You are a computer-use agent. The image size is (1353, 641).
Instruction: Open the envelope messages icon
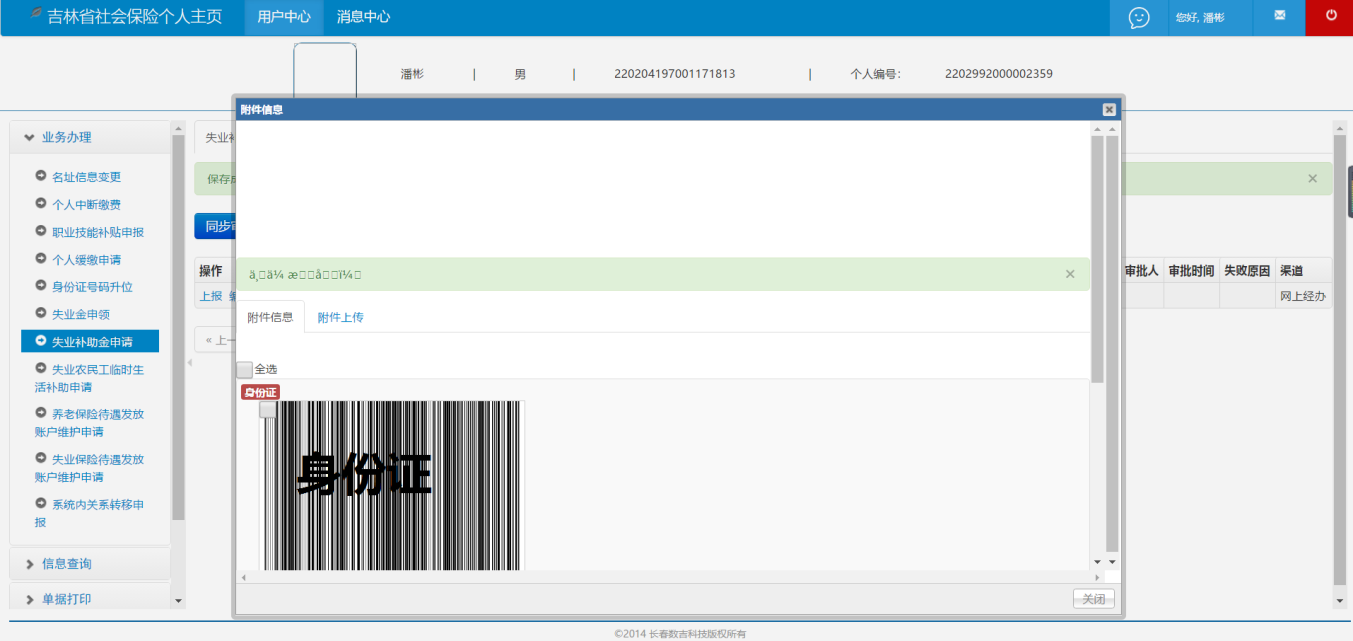(x=1279, y=16)
